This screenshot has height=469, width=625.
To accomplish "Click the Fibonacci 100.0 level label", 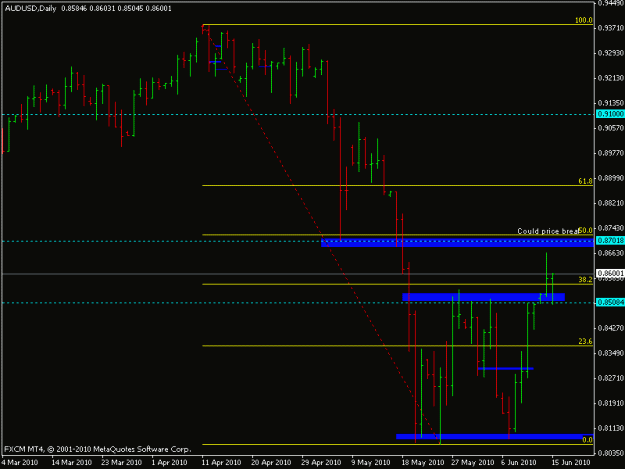I will (584, 20).
